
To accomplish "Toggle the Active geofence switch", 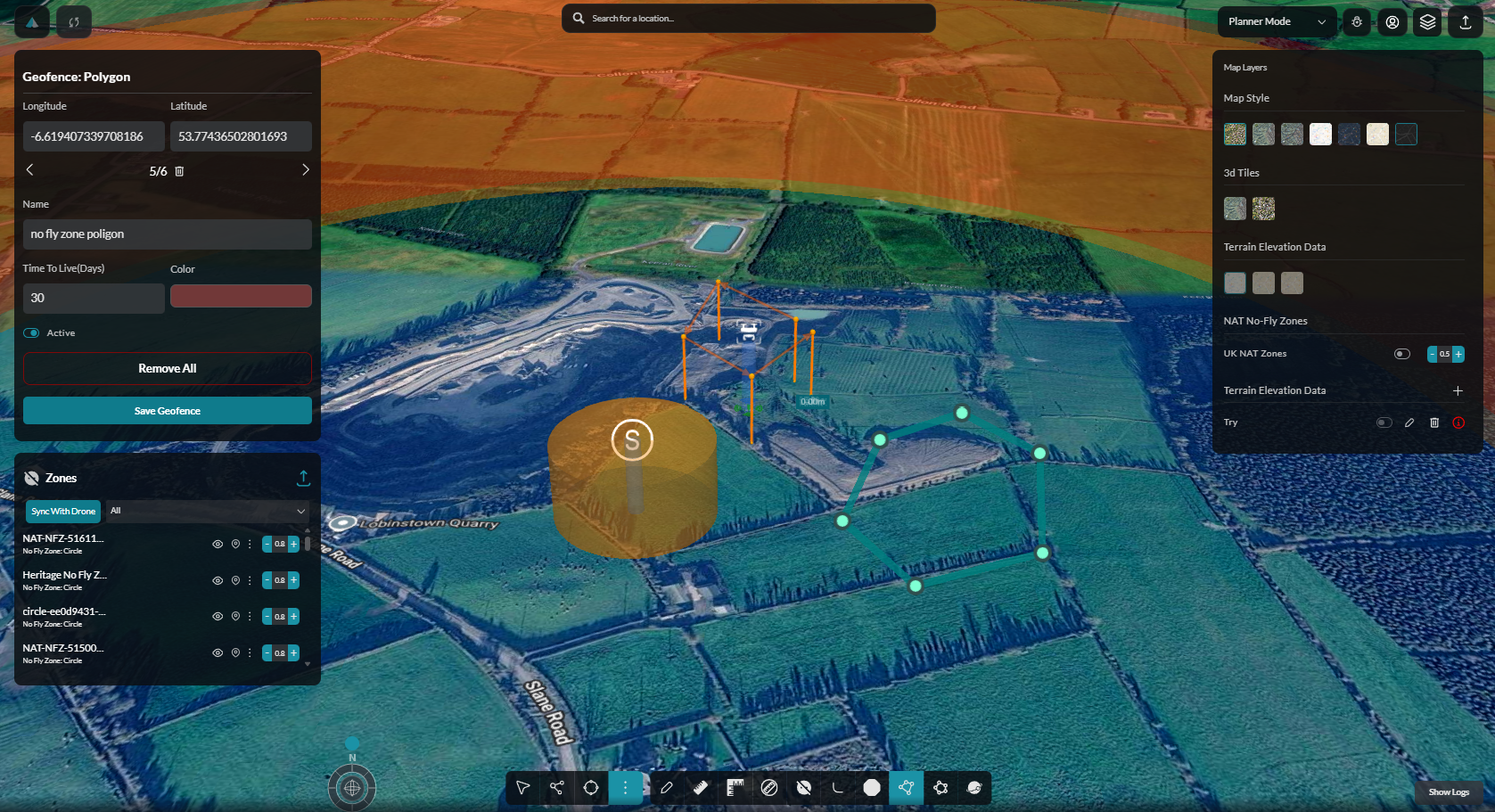I will pyautogui.click(x=32, y=333).
